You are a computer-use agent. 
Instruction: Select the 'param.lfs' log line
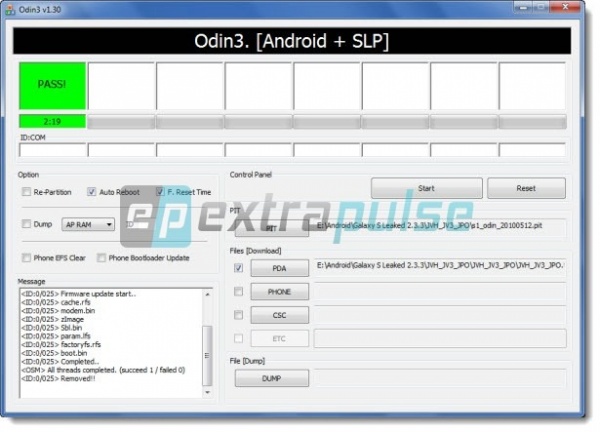pos(56,336)
